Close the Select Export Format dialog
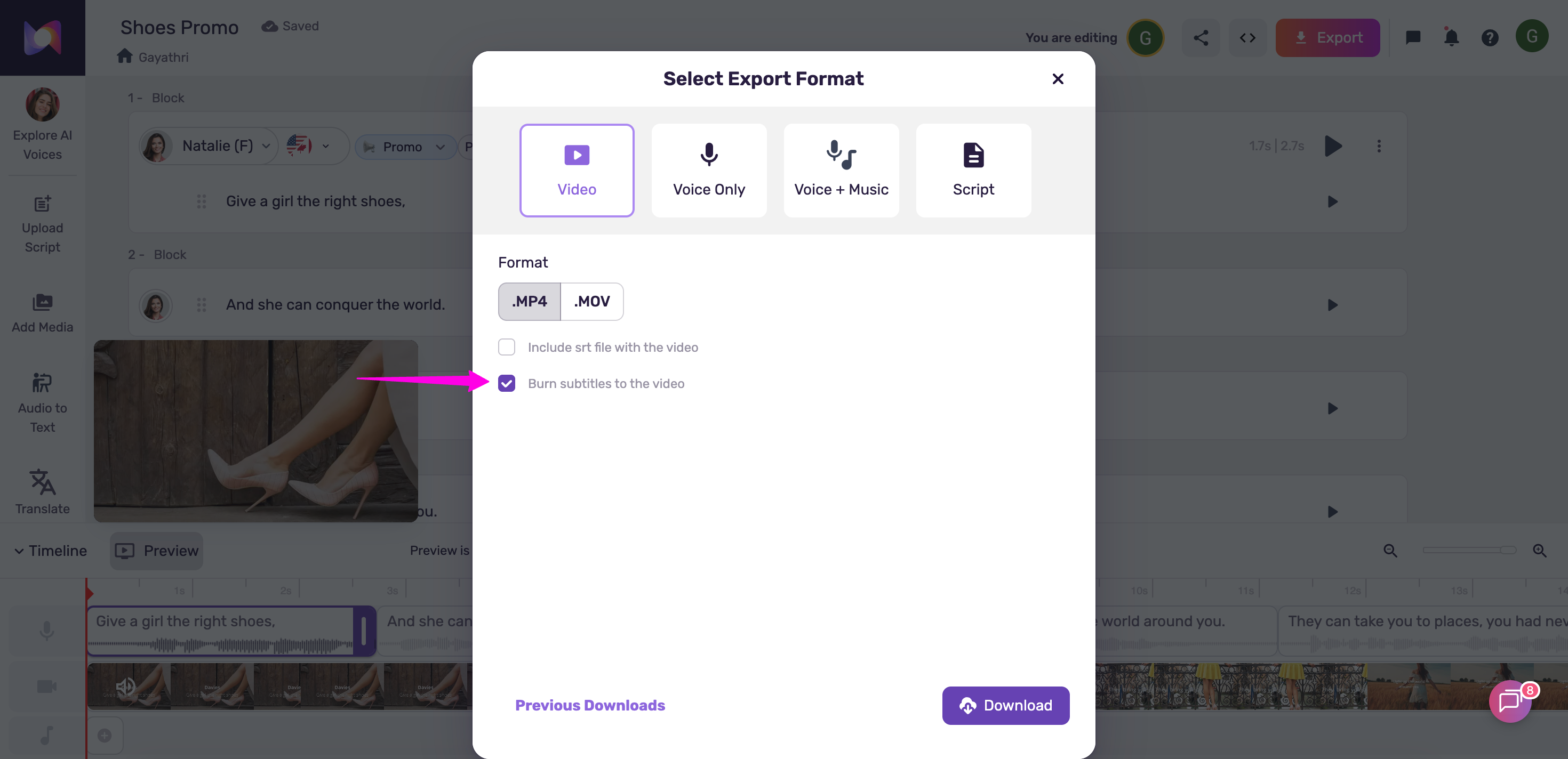1568x759 pixels. tap(1058, 79)
